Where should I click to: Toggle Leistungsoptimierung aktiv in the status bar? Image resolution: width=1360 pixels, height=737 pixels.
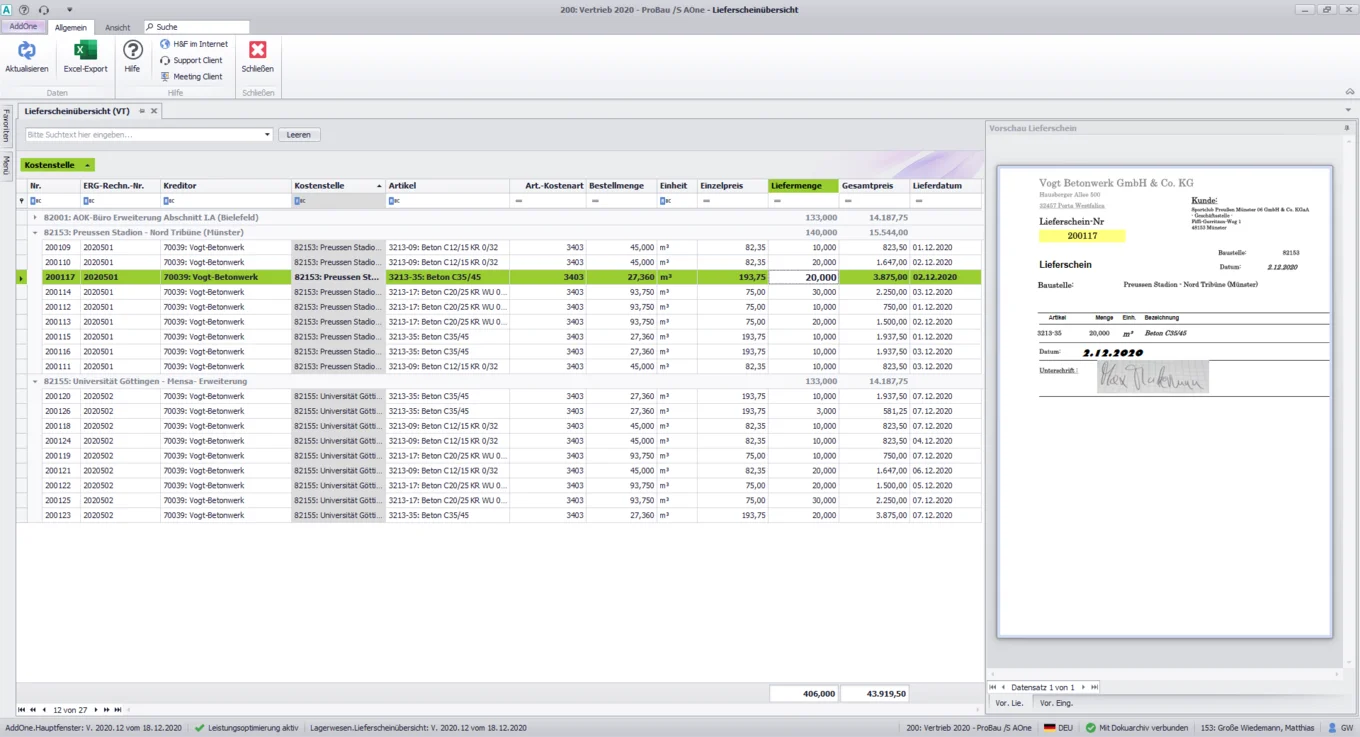tap(198, 727)
